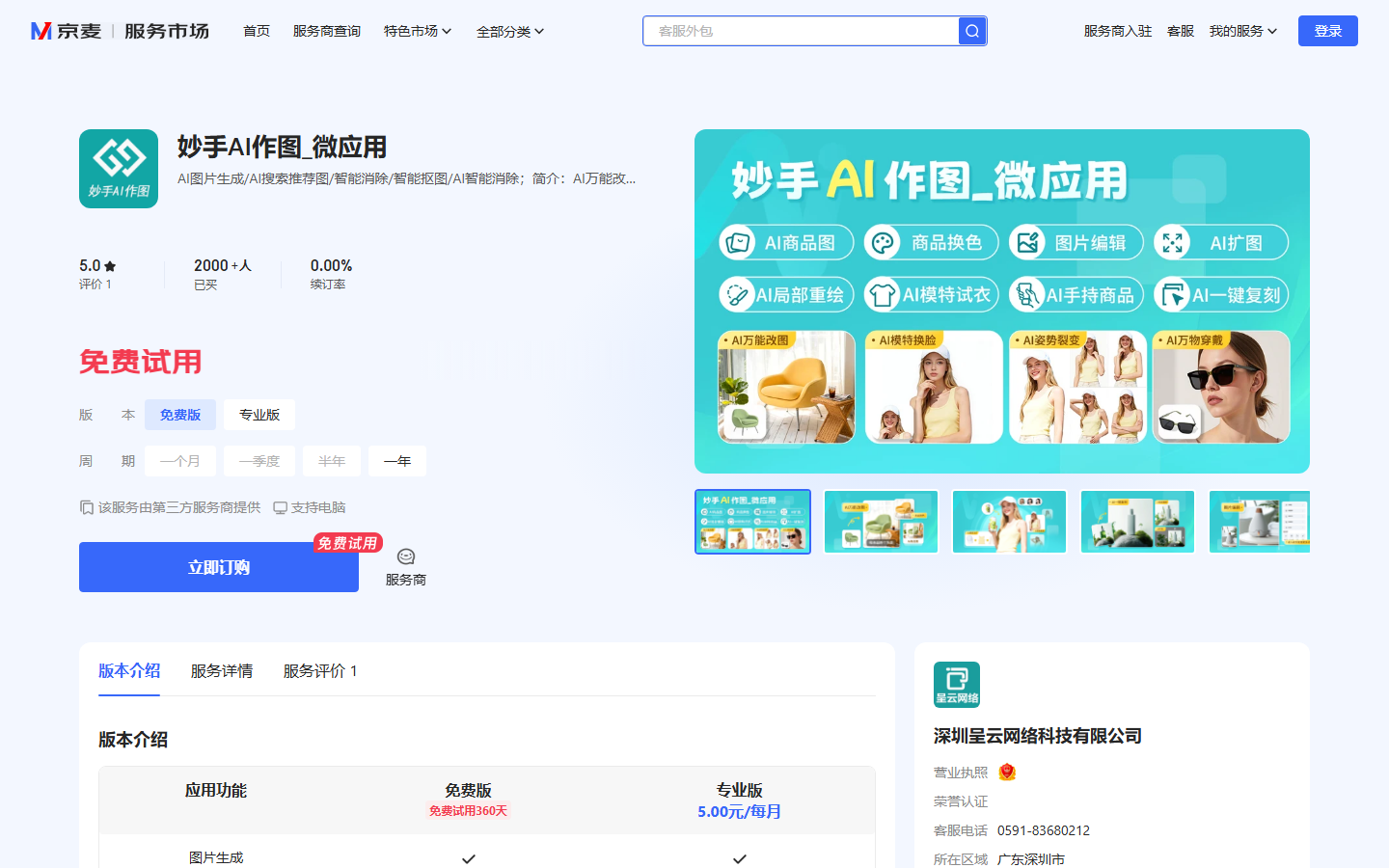The width and height of the screenshot is (1389, 868).
Task: Click the 2000+人 purchased count
Action: click(x=223, y=265)
